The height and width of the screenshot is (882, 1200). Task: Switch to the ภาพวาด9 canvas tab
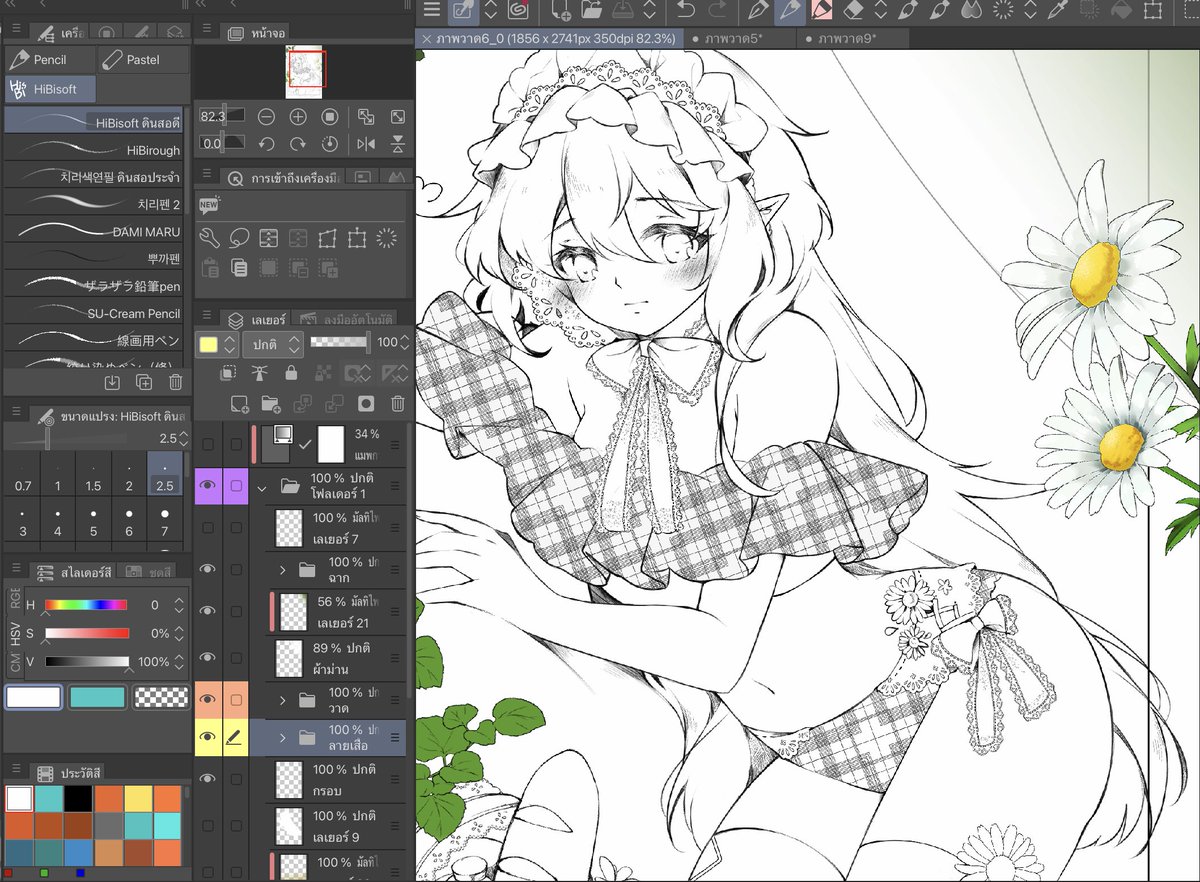[x=855, y=39]
